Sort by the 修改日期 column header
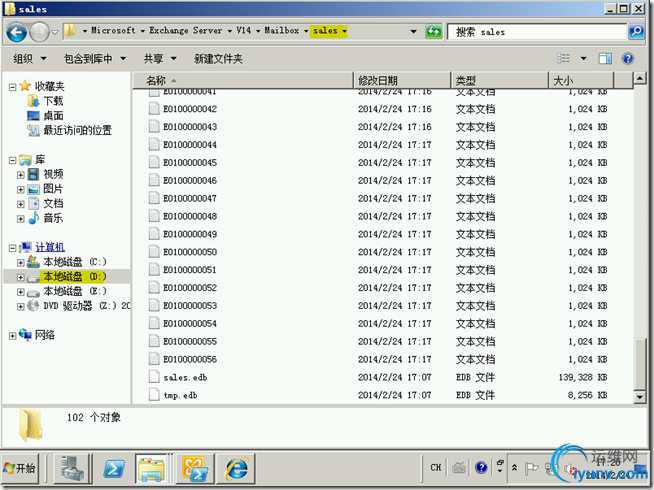 402,80
